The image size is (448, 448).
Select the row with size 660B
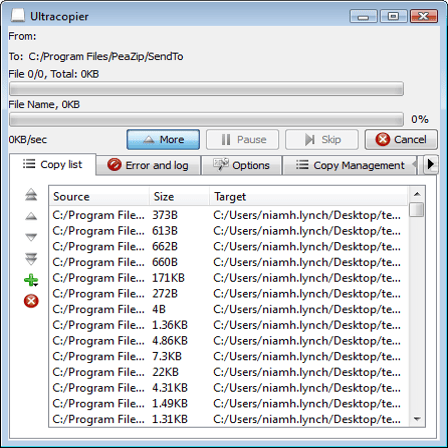[x=228, y=262]
